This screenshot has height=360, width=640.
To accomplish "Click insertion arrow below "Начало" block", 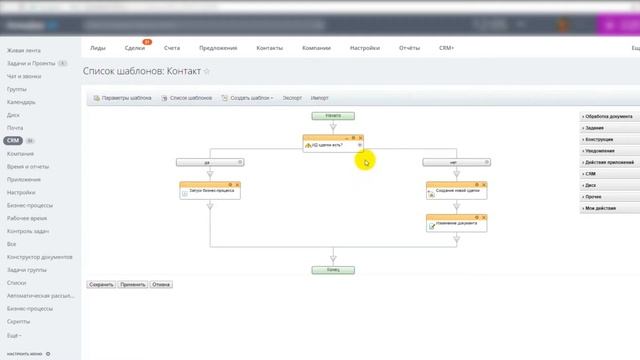I will point(333,127).
